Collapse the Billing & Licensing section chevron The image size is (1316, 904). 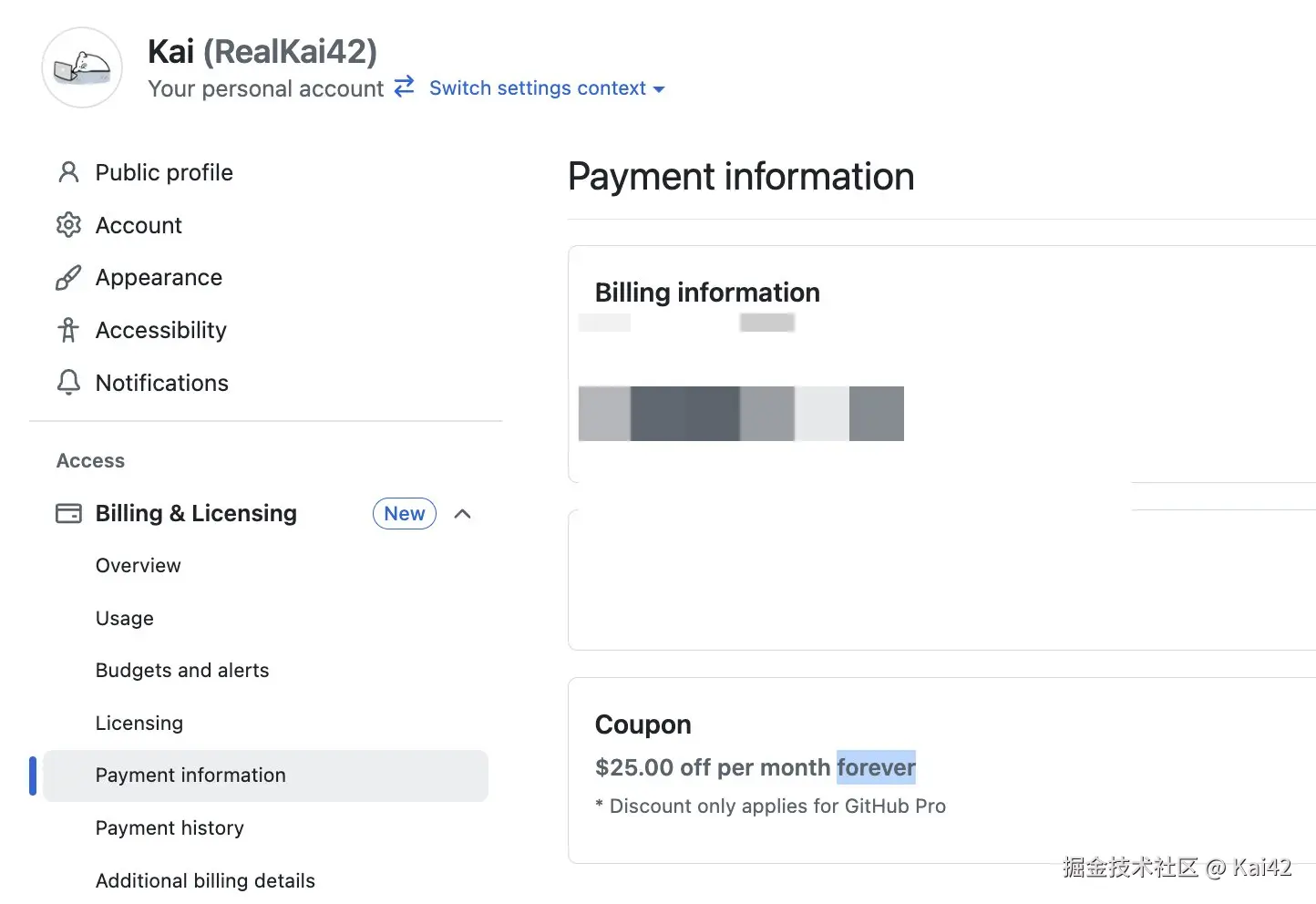pos(462,514)
